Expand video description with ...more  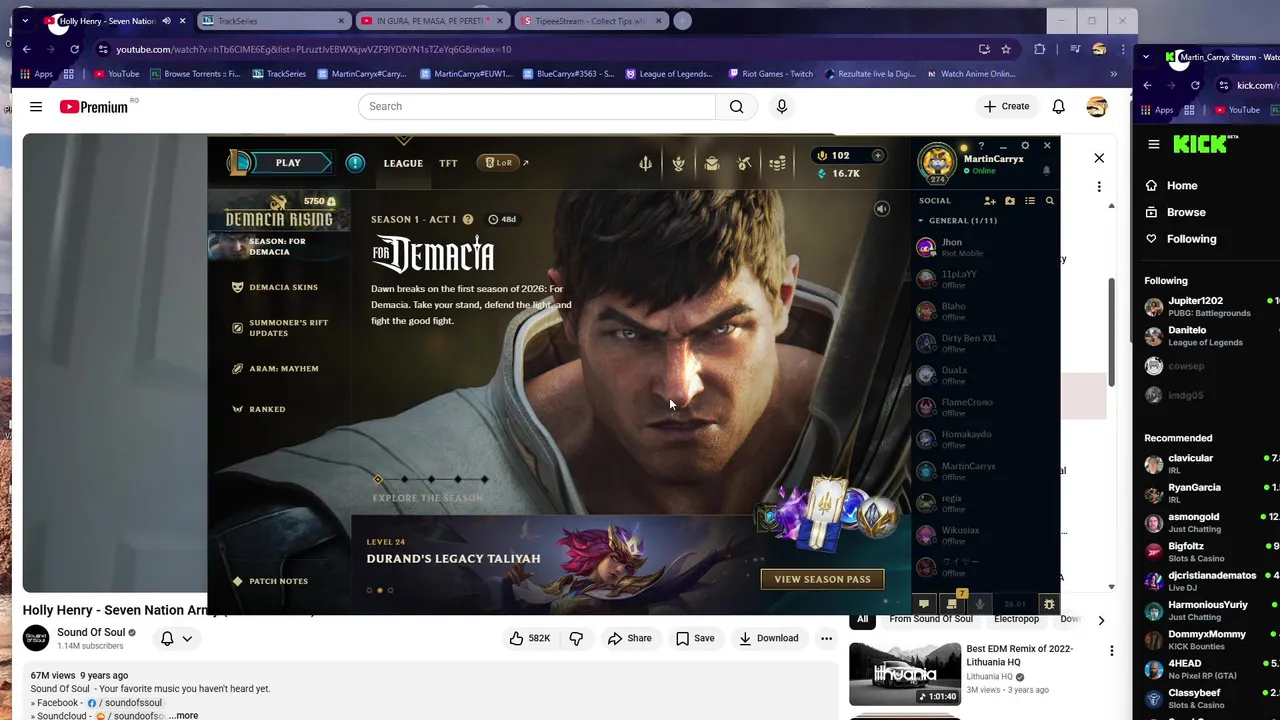(183, 715)
